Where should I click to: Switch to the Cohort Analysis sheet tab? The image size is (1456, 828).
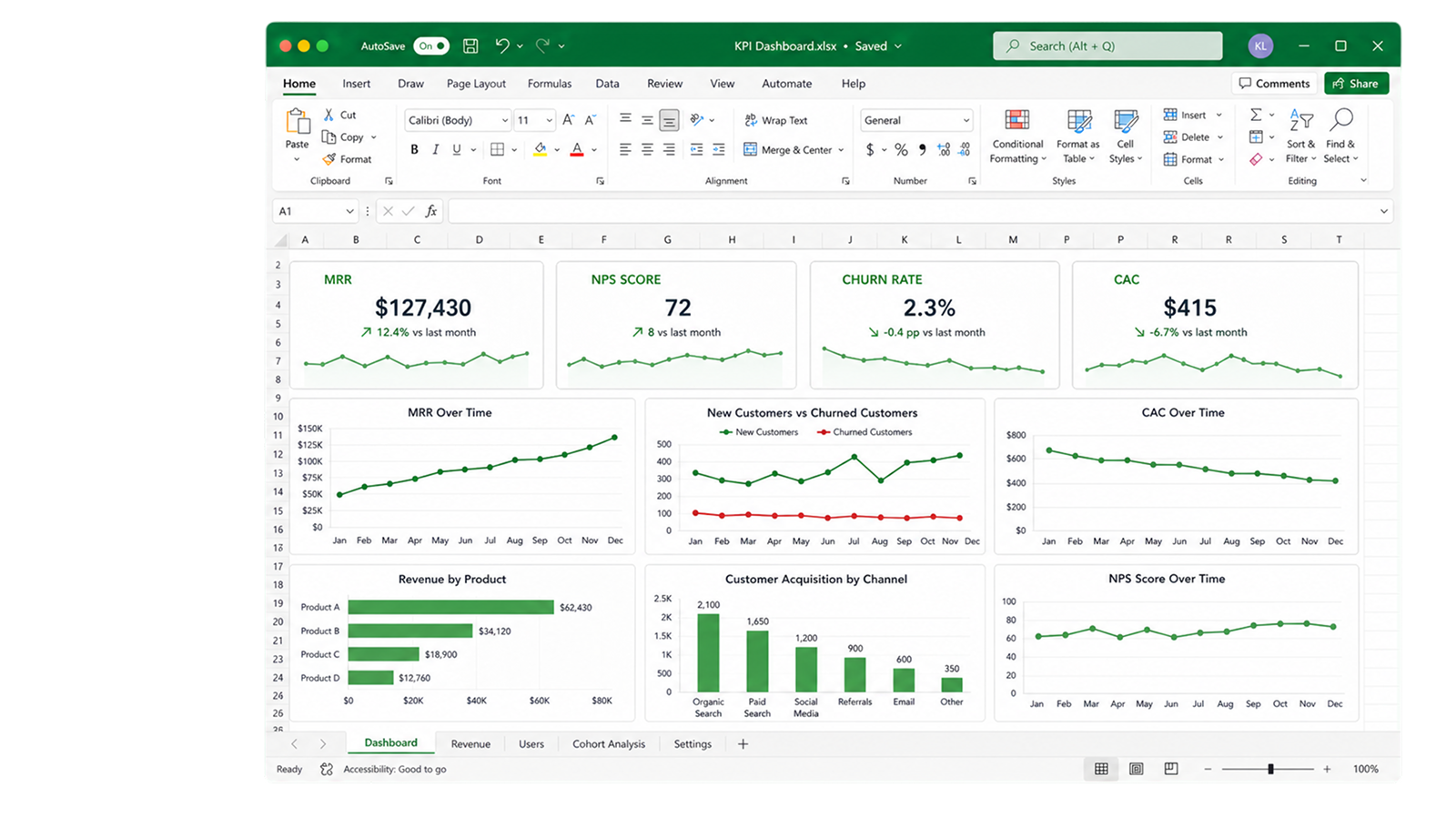pyautogui.click(x=609, y=743)
